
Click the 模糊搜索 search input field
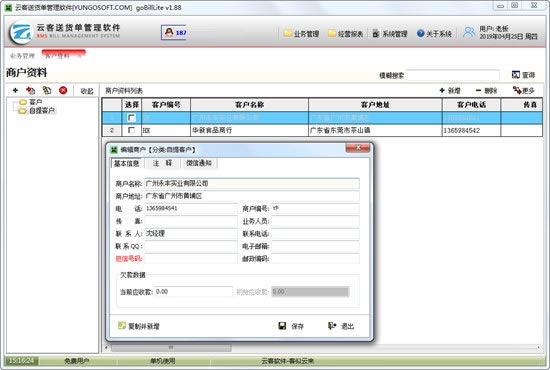(453, 75)
